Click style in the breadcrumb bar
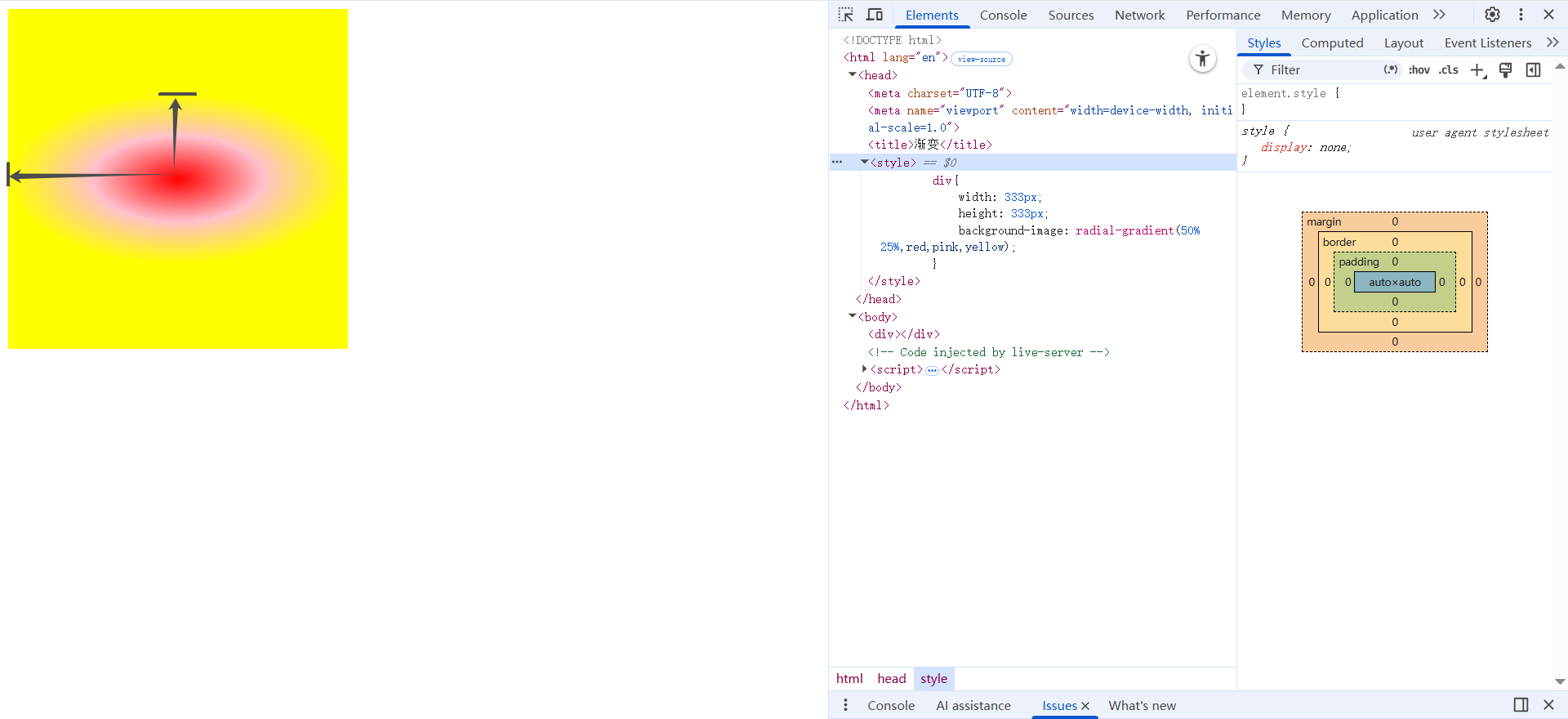Viewport: 1568px width, 719px height. coord(933,679)
